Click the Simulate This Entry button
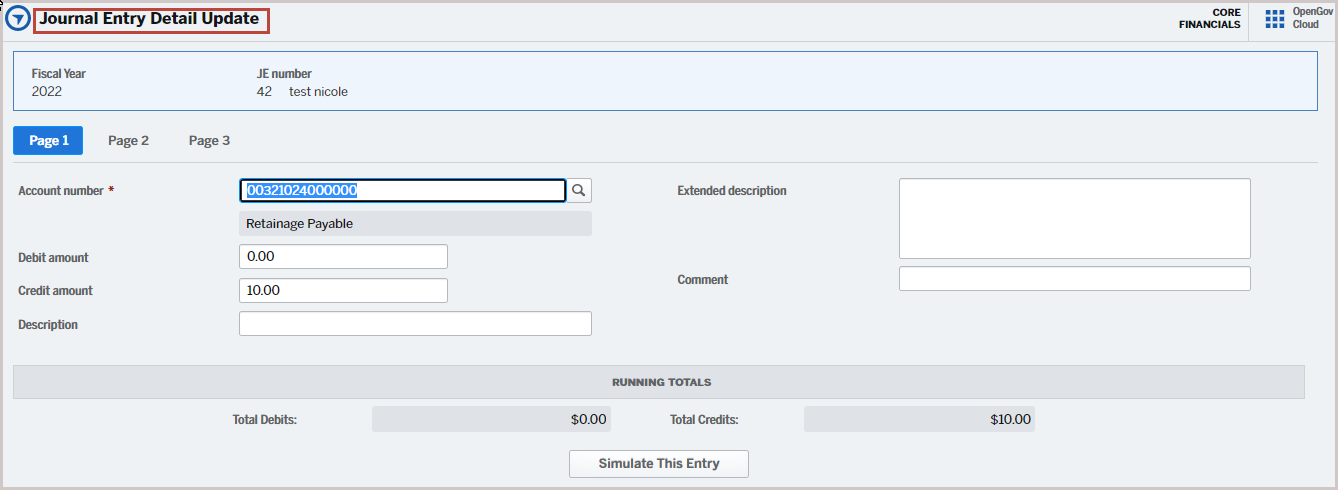Screen dimensions: 1338x490 click(659, 464)
